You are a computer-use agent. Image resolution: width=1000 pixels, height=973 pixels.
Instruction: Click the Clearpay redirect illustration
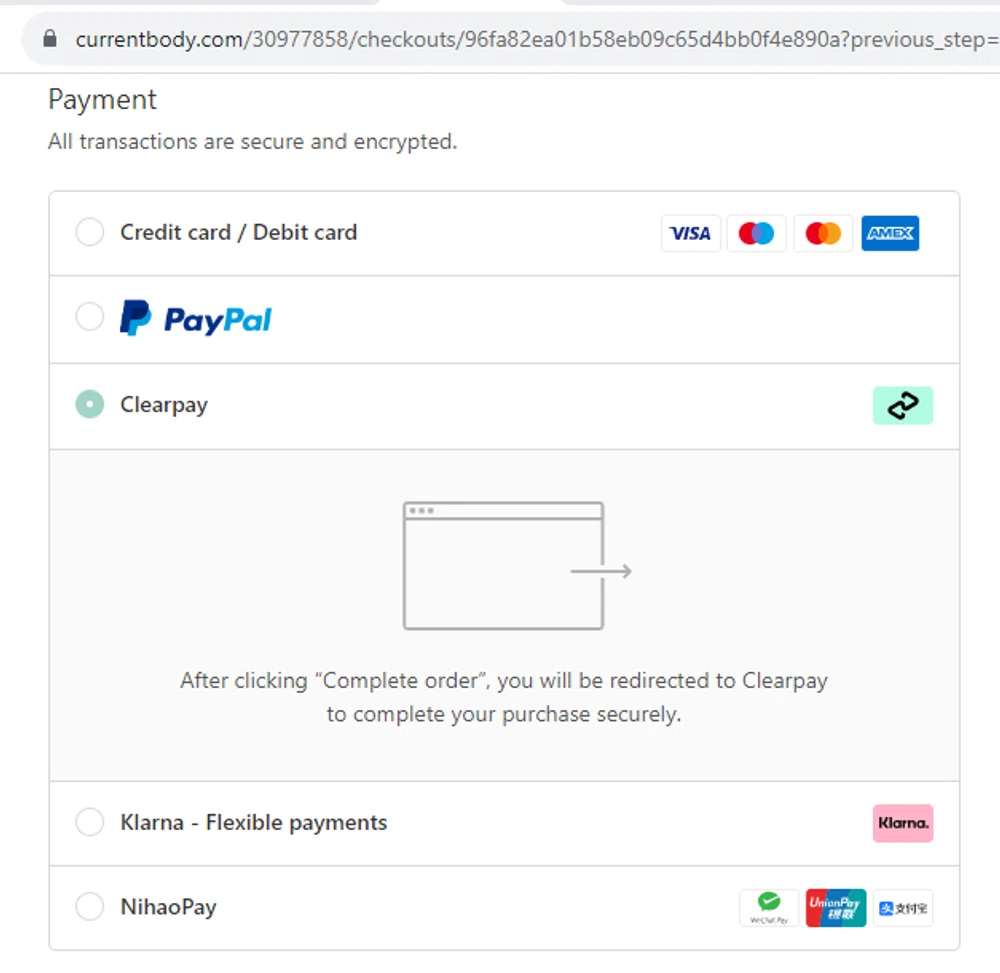(x=503, y=565)
